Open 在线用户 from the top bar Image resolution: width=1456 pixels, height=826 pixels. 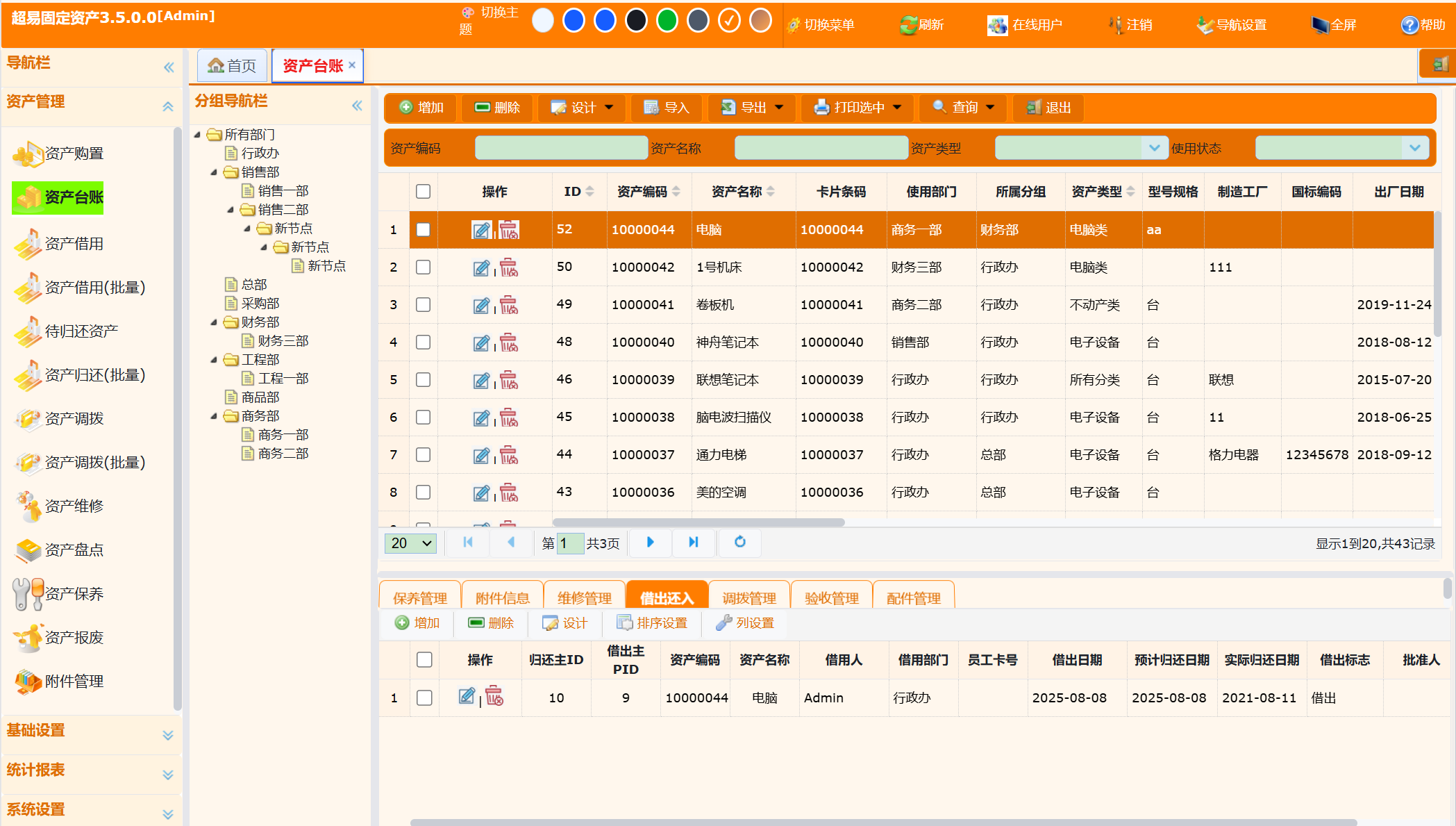[1025, 26]
